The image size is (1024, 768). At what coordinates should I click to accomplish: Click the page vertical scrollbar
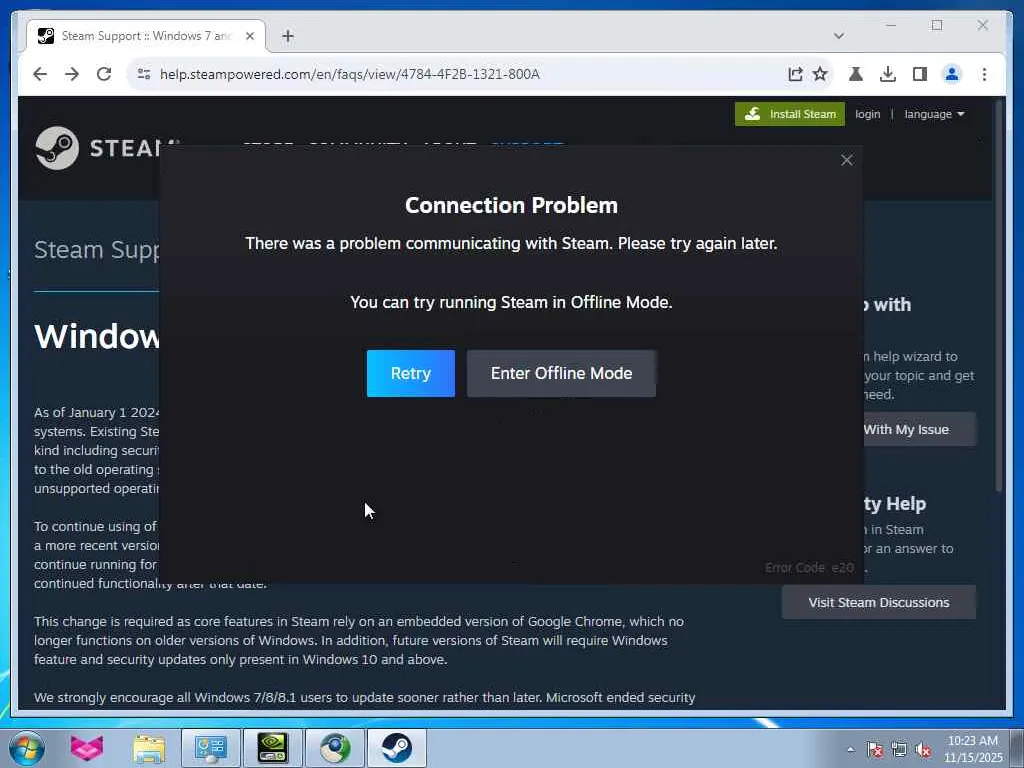pos(999,296)
